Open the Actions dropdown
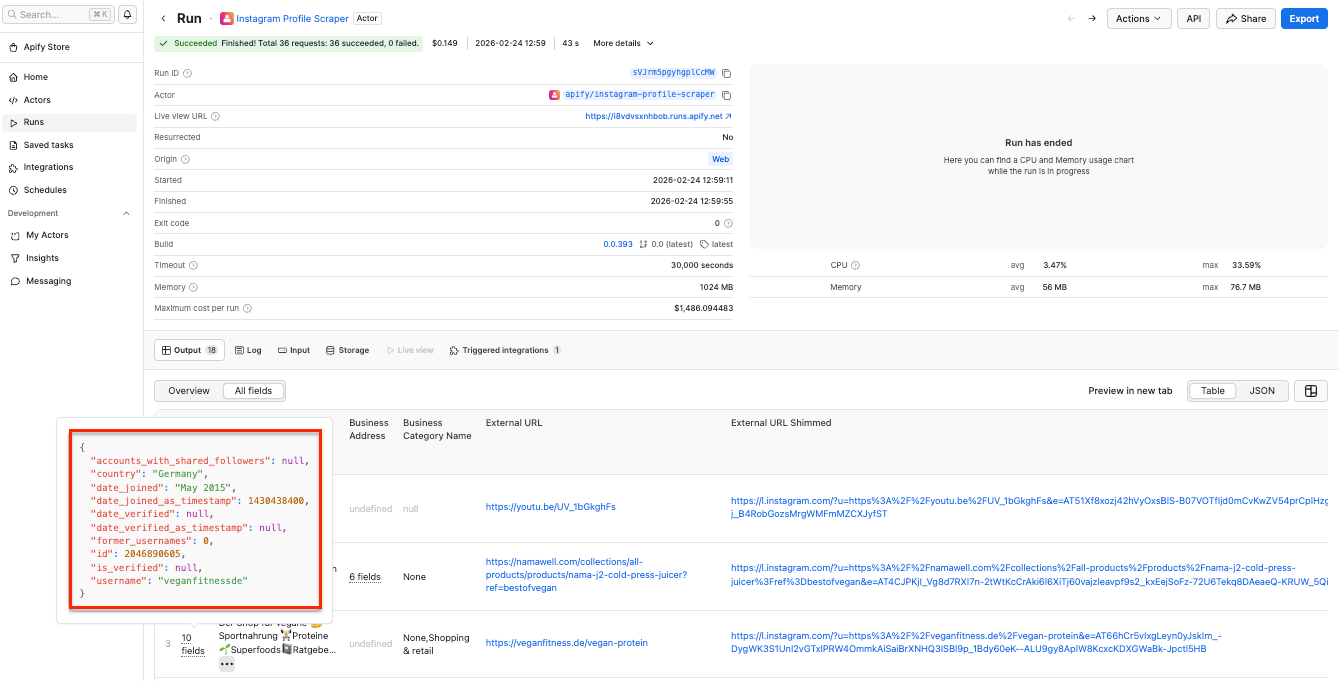The width and height of the screenshot is (1339, 681). click(x=1139, y=19)
